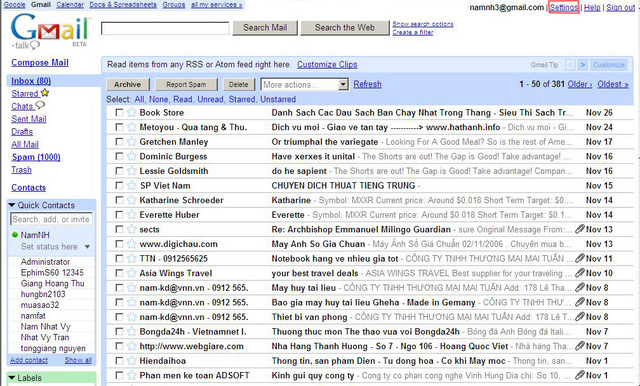The height and width of the screenshot is (386, 640).
Task: Open the Set status here dropdown arrow
Action: [87, 247]
